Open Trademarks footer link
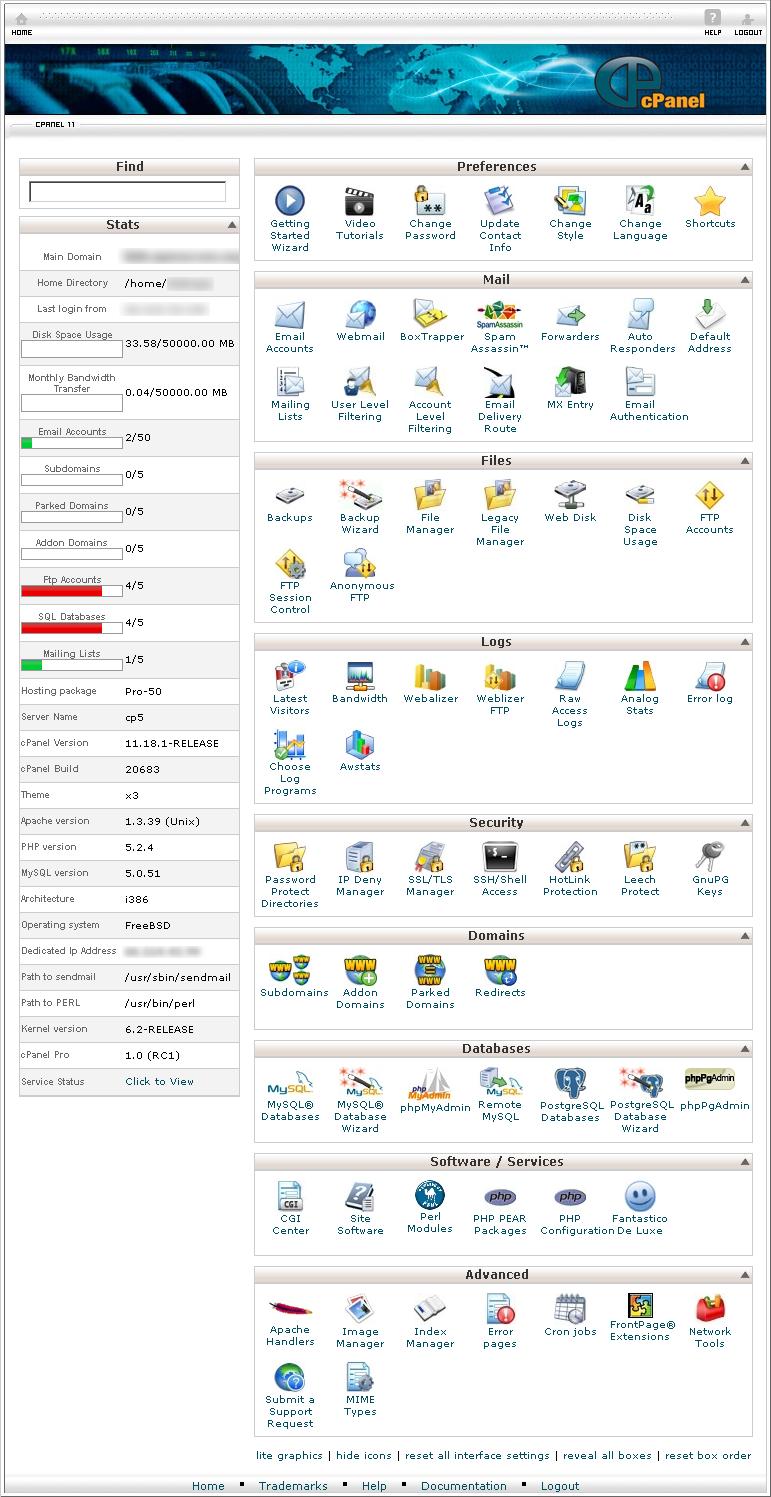 tap(293, 1486)
